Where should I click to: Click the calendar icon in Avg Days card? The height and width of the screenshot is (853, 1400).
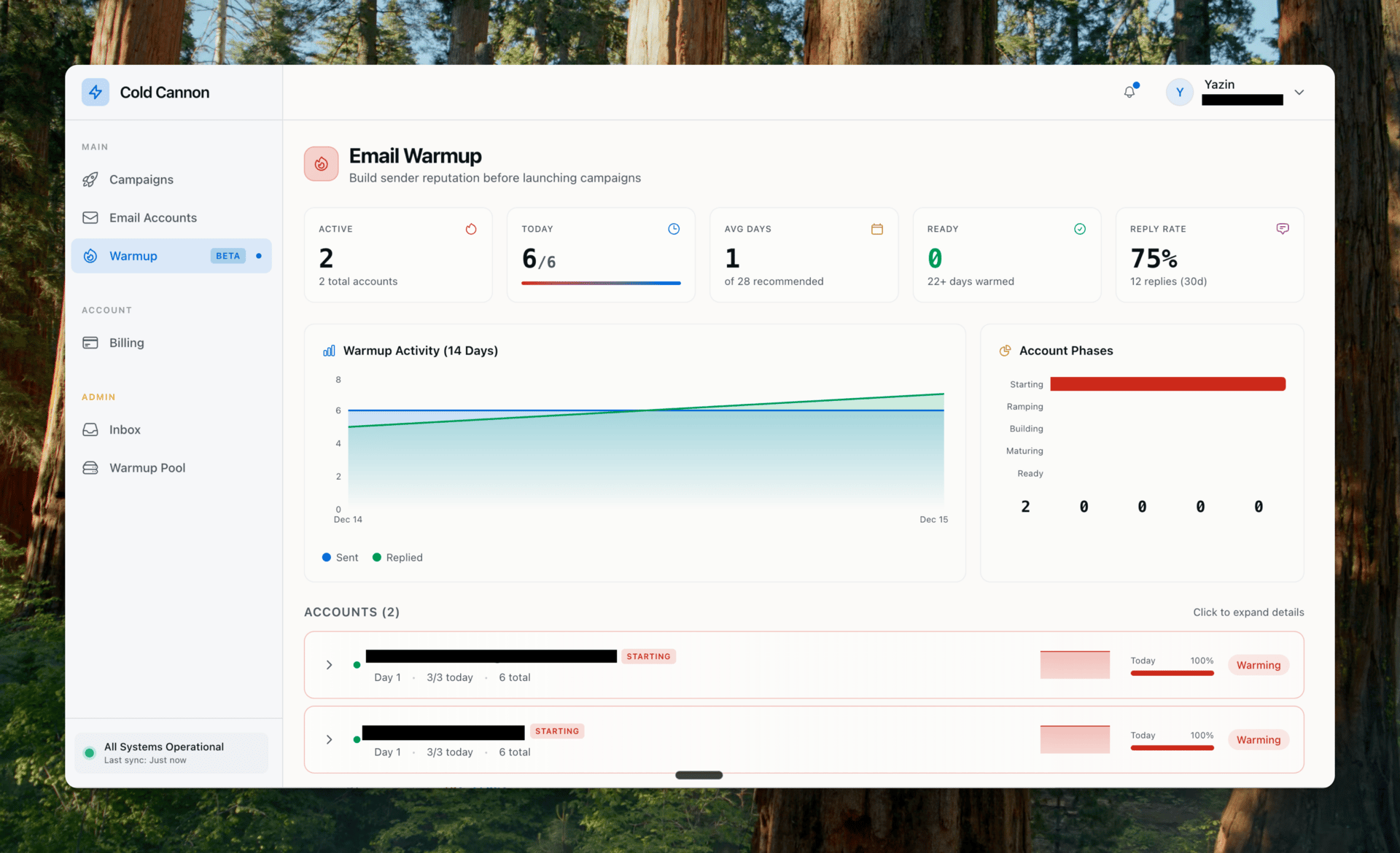876,229
